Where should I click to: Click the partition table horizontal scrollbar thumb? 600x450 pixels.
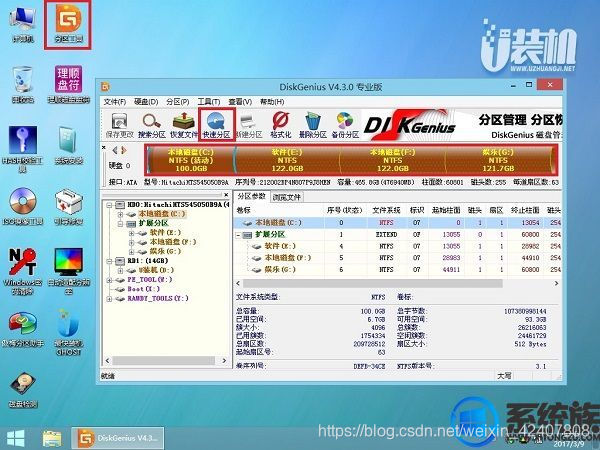pos(373,284)
